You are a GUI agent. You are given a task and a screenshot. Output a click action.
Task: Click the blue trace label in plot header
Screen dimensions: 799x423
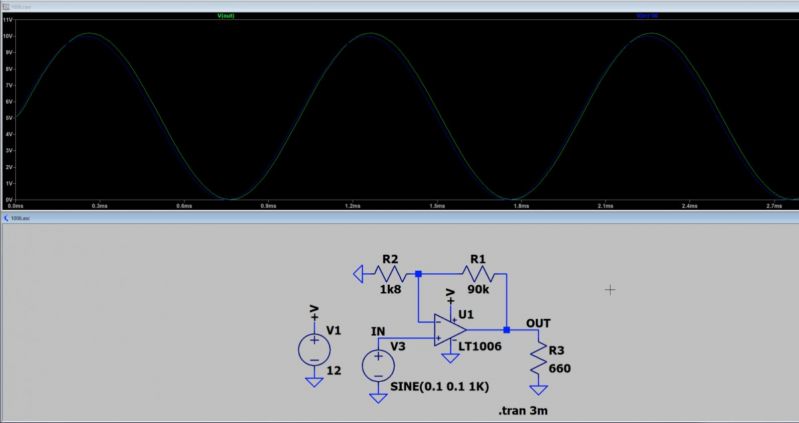pos(649,15)
